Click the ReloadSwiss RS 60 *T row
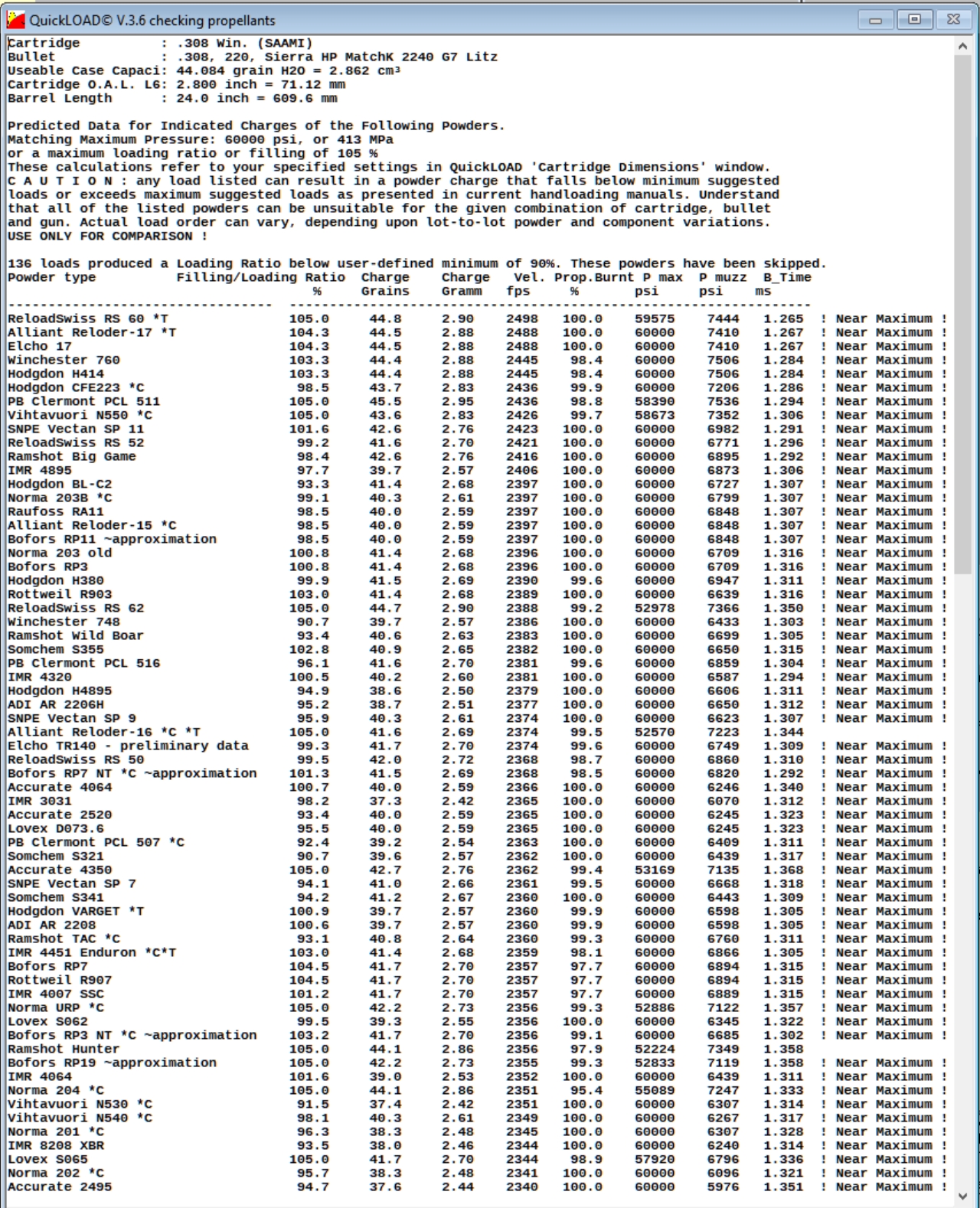980x1208 pixels. point(477,319)
